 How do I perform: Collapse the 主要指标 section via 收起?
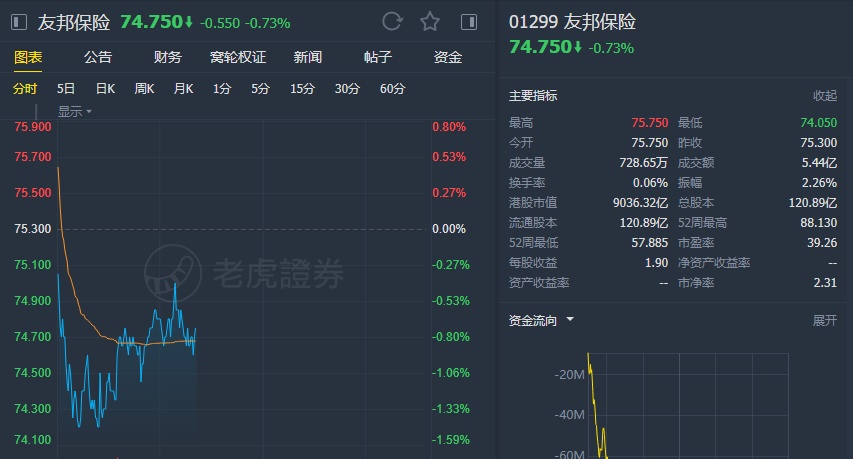pos(824,96)
